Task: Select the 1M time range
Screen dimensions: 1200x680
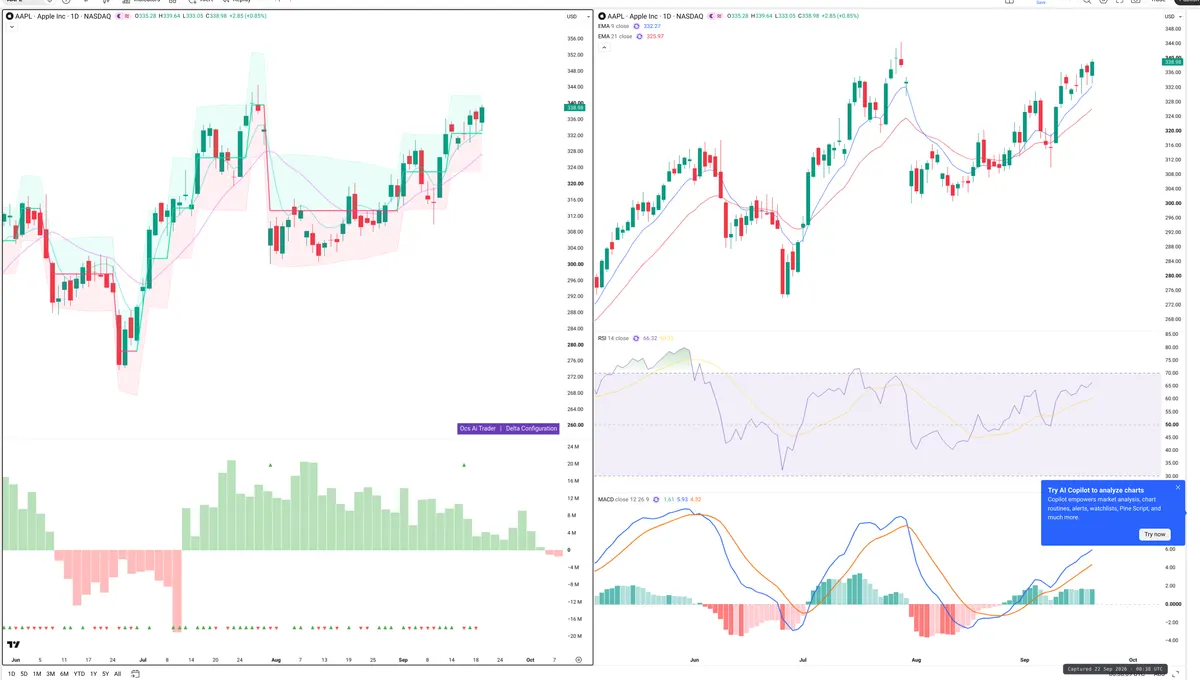Action: pyautogui.click(x=37, y=674)
